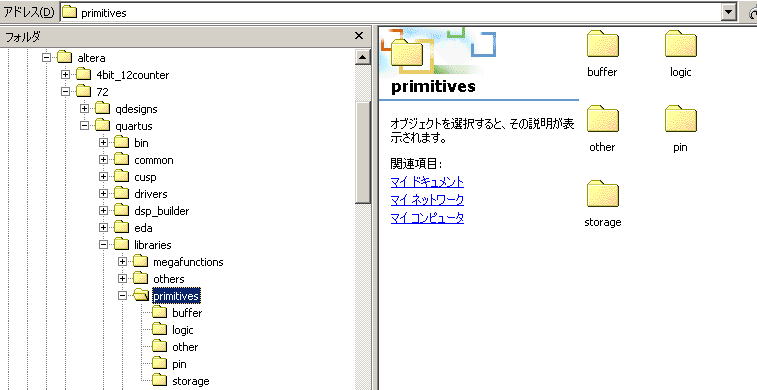The height and width of the screenshot is (390, 757).
Task: Click the folder tree scroll up arrow
Action: point(363,57)
